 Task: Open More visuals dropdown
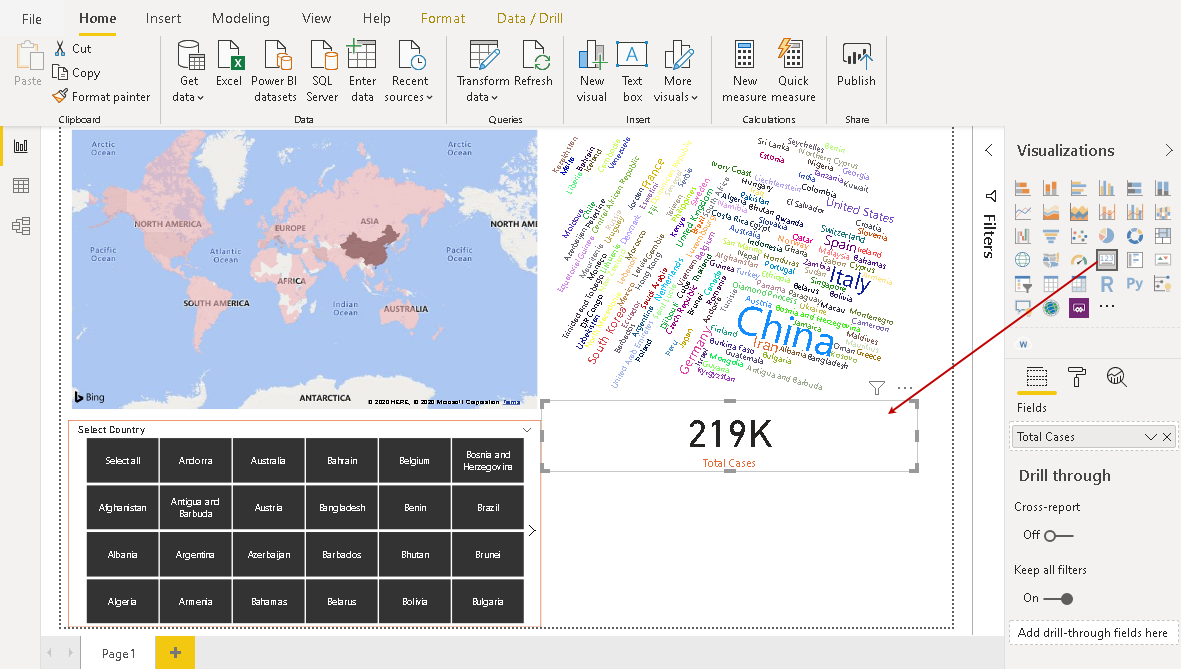pyautogui.click(x=676, y=72)
